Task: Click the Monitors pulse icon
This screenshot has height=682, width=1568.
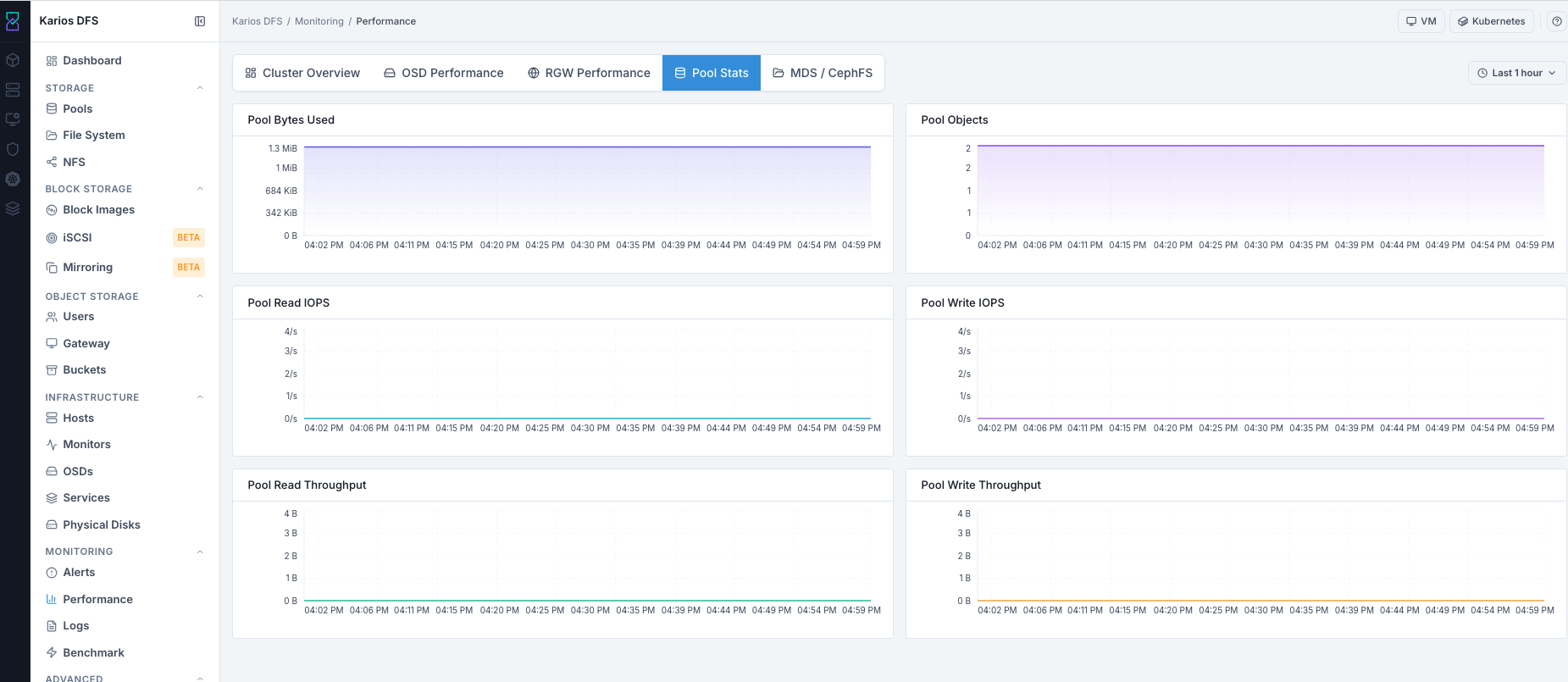Action: [x=52, y=445]
